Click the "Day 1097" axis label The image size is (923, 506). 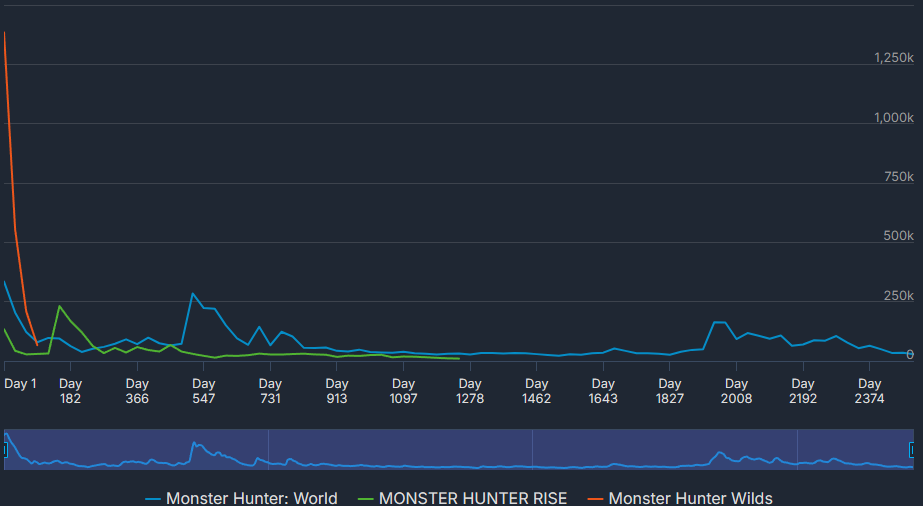403,391
